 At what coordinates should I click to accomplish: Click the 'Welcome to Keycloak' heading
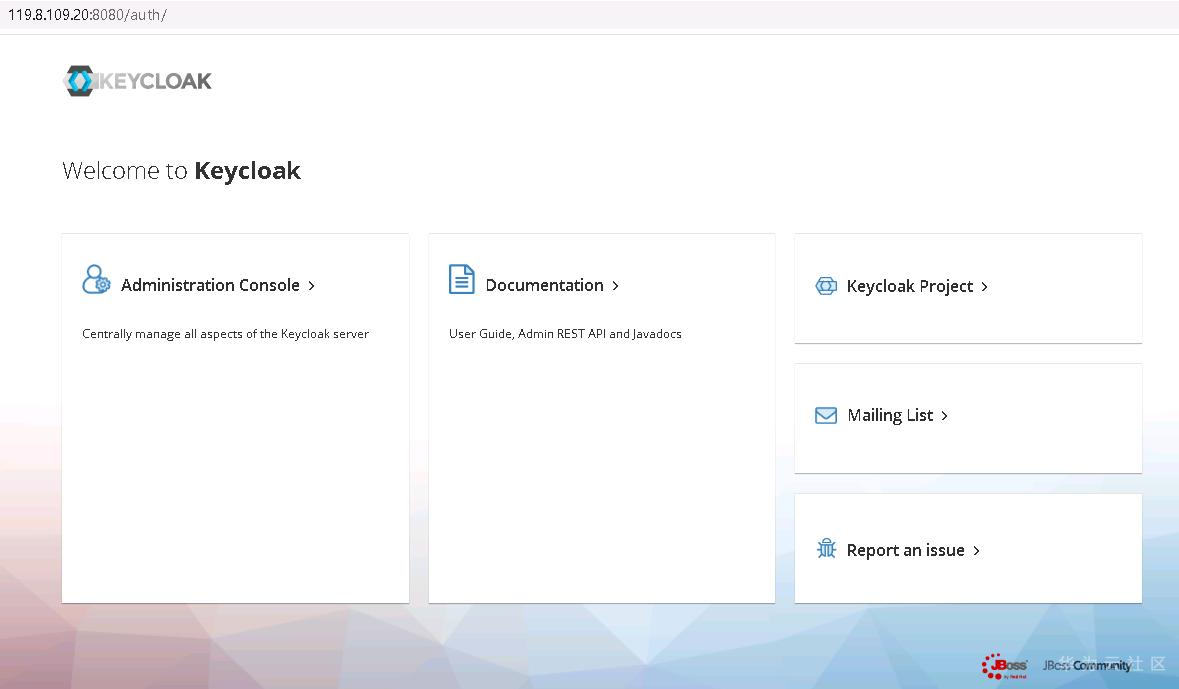[x=181, y=171]
